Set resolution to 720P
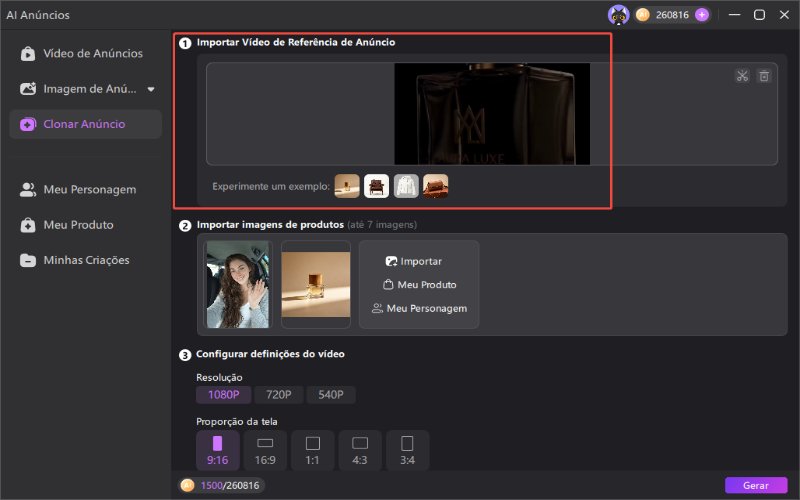The image size is (800, 500). (x=279, y=394)
